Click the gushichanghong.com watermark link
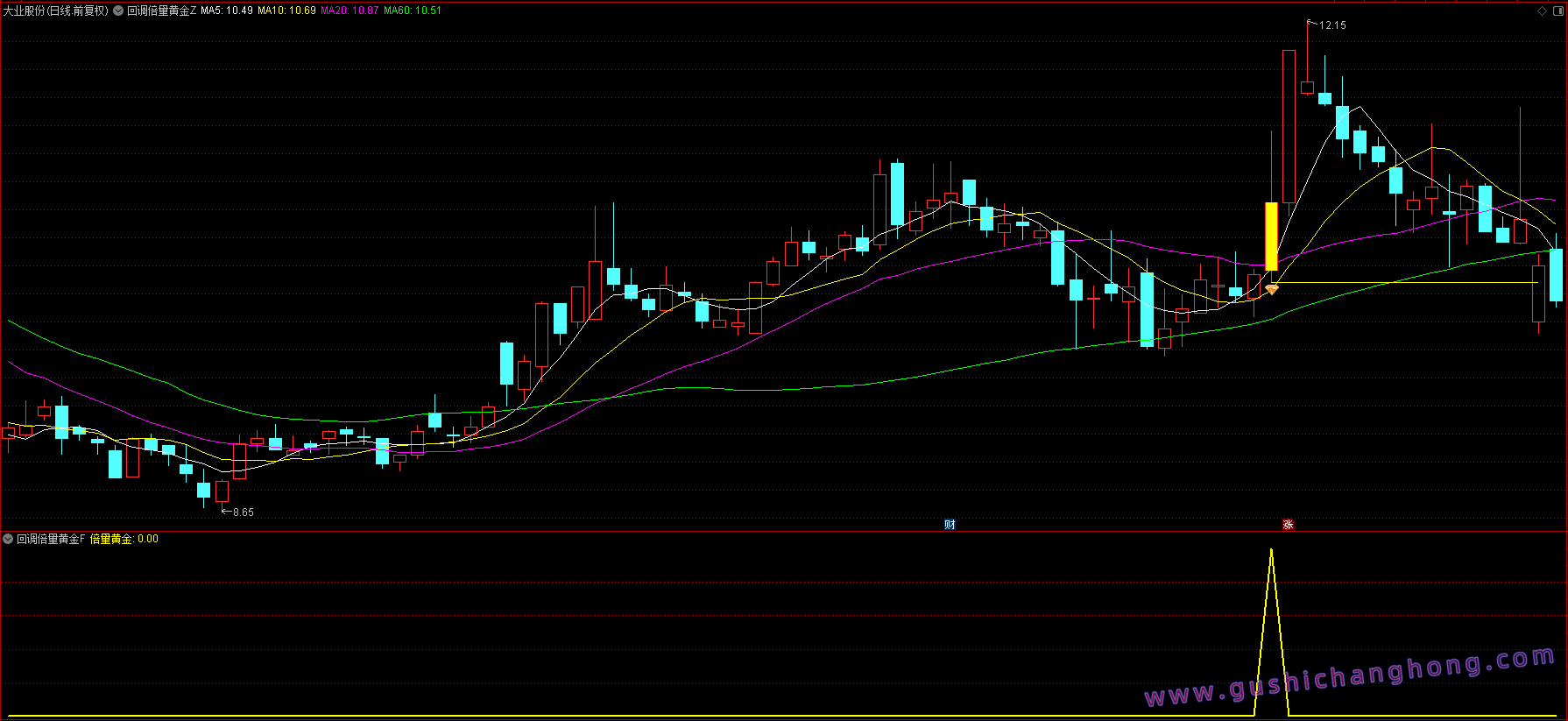Image resolution: width=1568 pixels, height=721 pixels. (1349, 677)
